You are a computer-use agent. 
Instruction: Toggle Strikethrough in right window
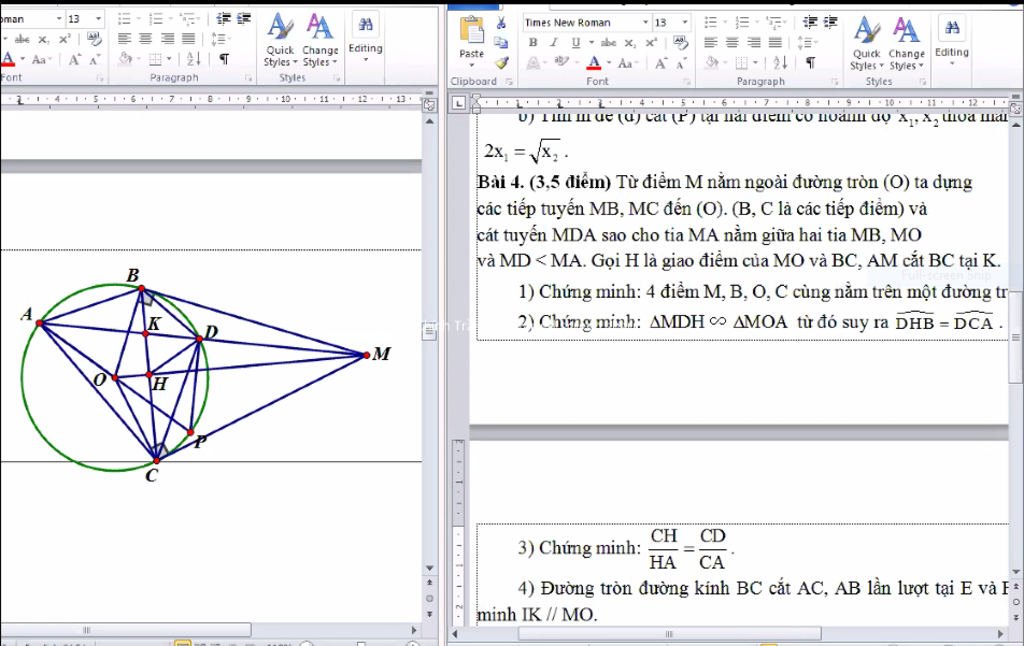pos(609,42)
